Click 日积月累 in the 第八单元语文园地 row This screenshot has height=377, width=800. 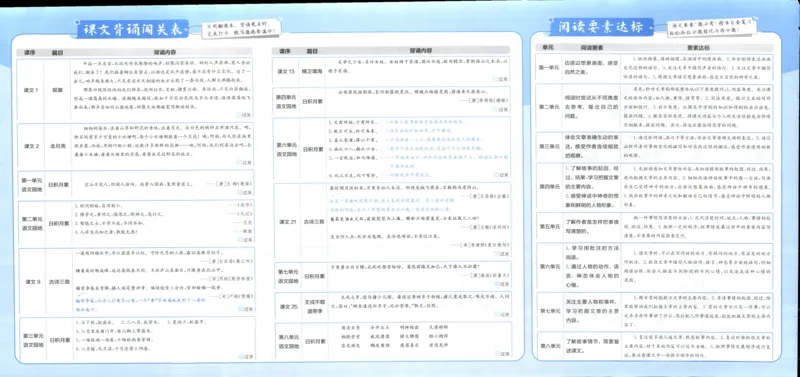click(x=314, y=340)
